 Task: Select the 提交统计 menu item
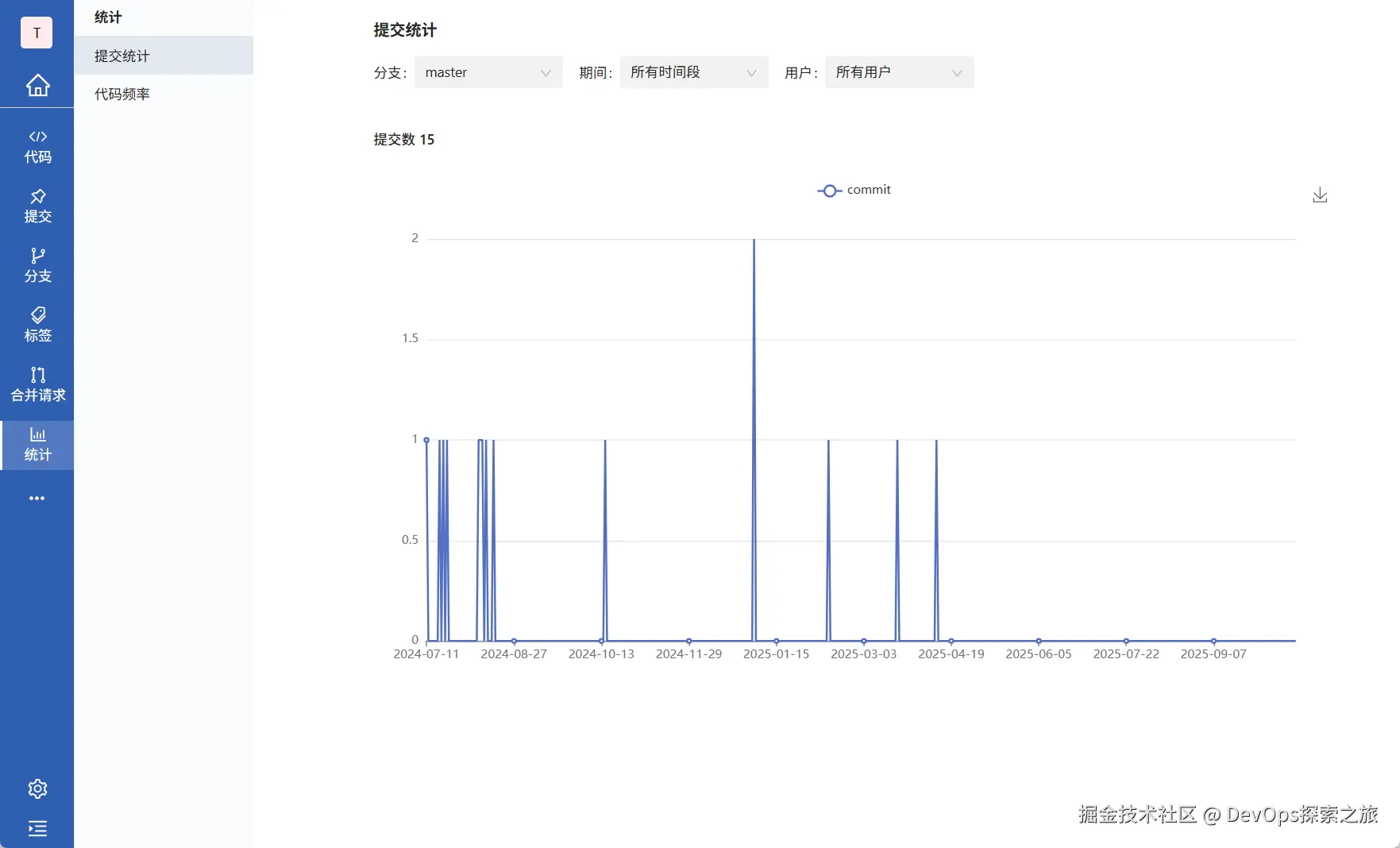pyautogui.click(x=164, y=56)
